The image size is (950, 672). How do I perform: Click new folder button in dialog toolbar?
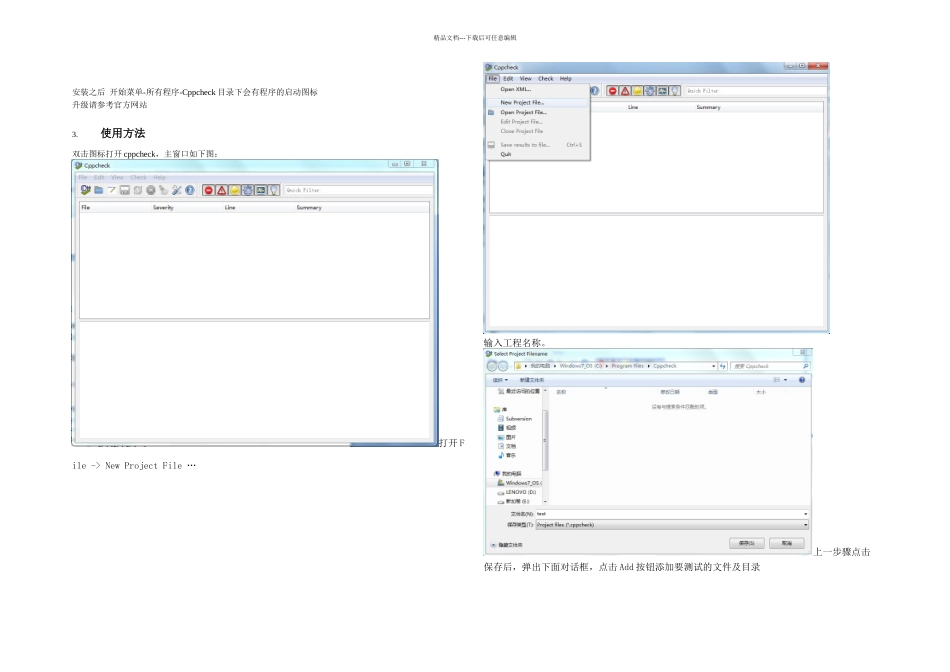click(532, 380)
